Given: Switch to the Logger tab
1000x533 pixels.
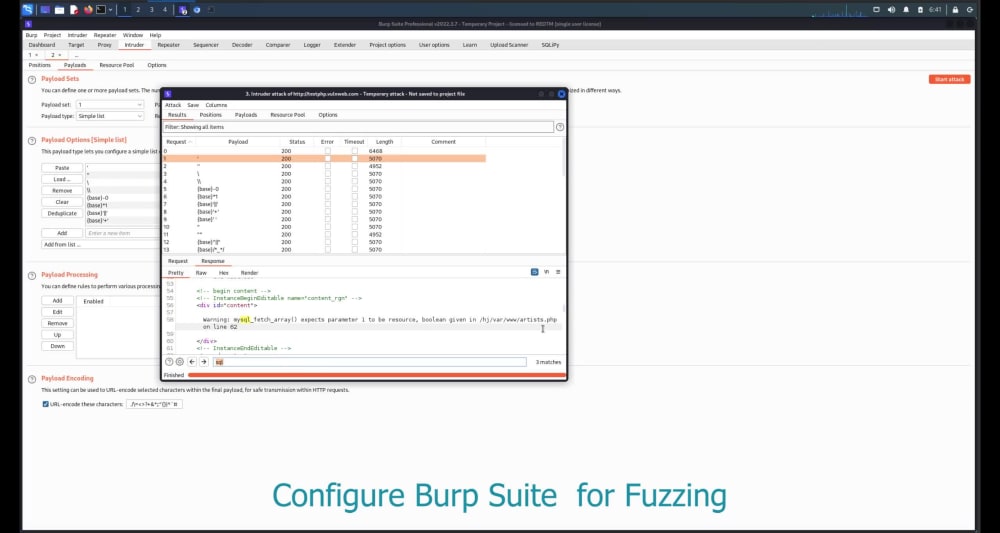Looking at the screenshot, I should 312,45.
